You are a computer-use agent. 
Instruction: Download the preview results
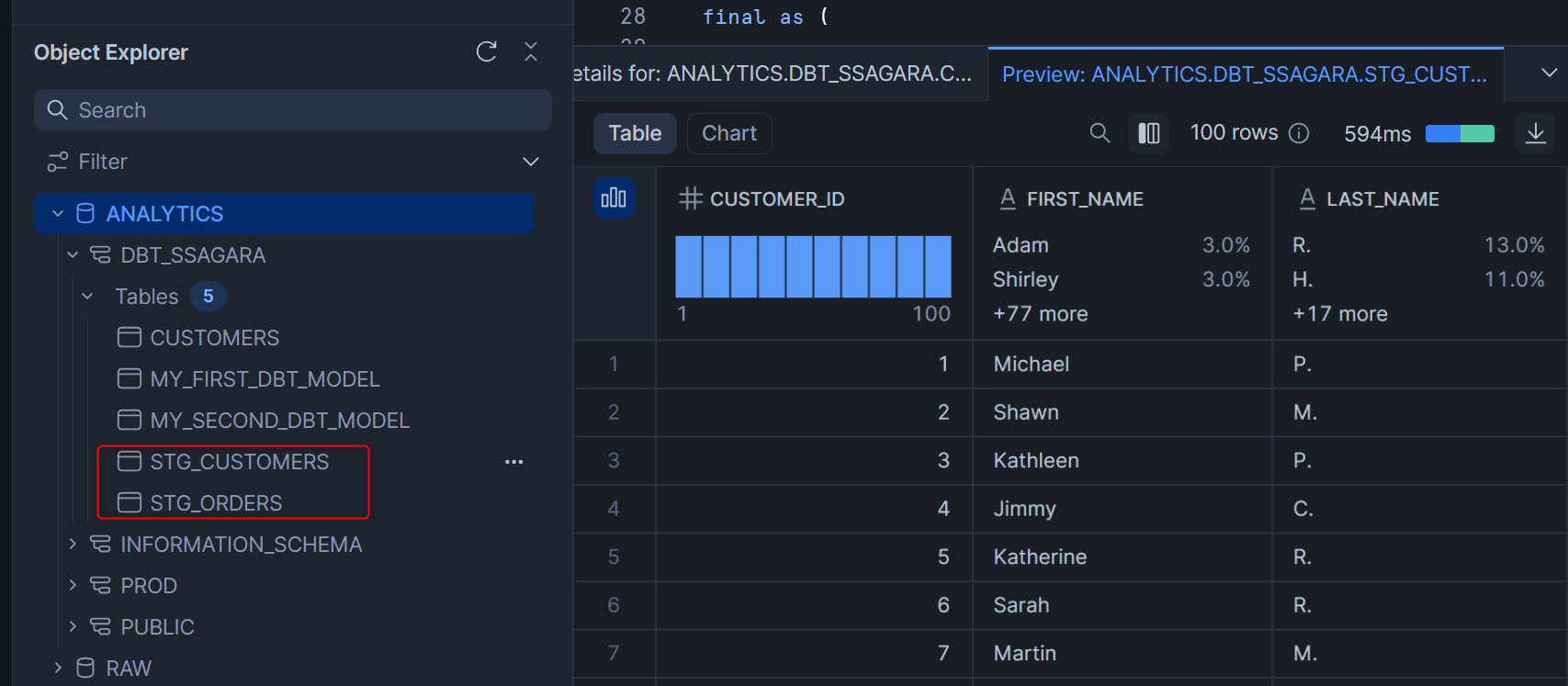(1536, 133)
